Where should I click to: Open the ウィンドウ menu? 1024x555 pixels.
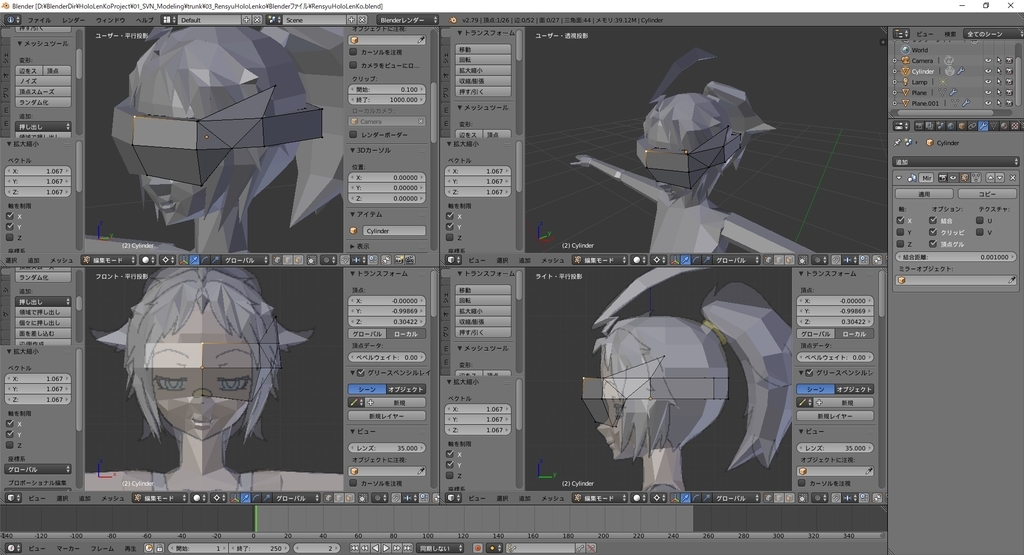(x=110, y=20)
